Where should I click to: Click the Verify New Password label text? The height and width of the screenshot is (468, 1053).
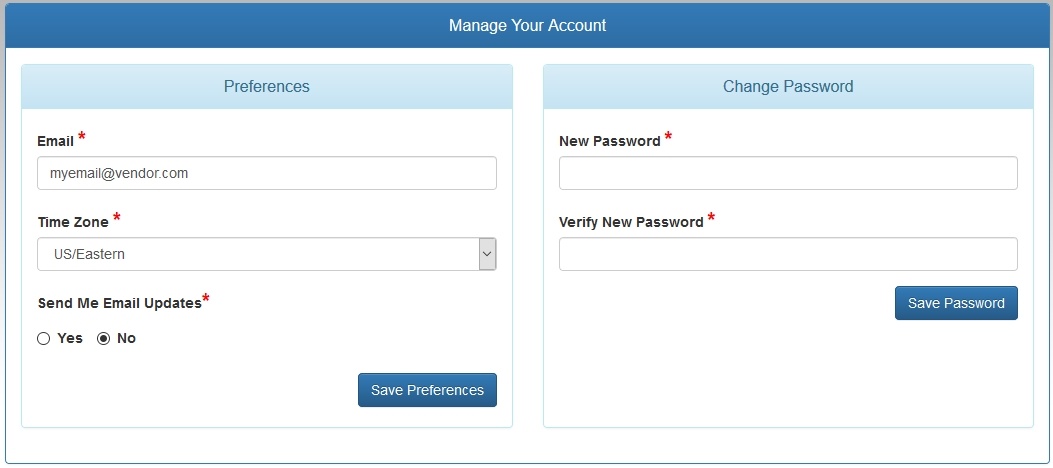(631, 222)
